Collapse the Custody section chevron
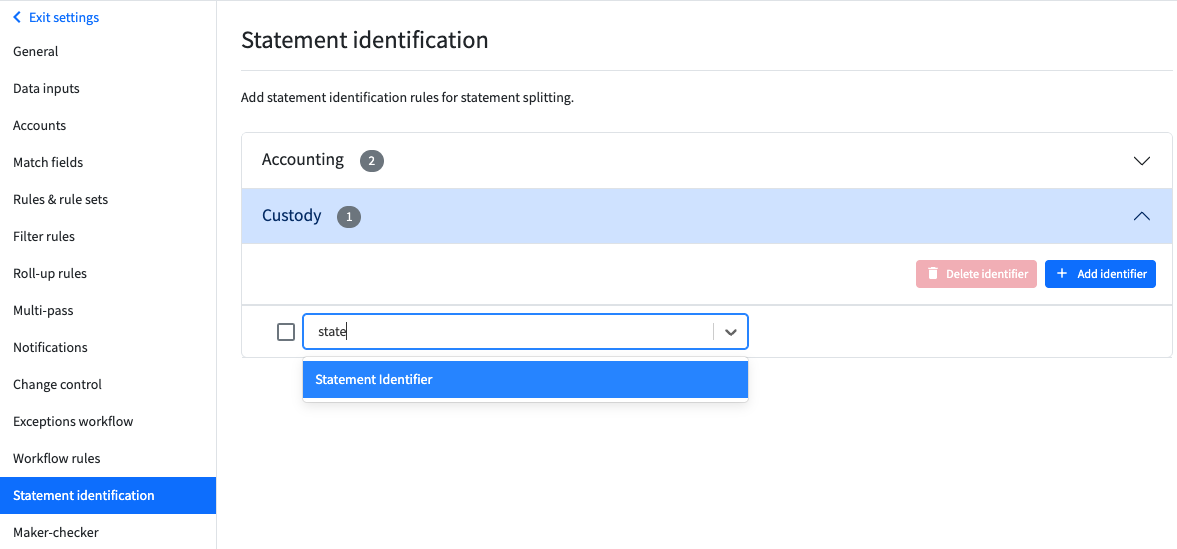 (1142, 216)
